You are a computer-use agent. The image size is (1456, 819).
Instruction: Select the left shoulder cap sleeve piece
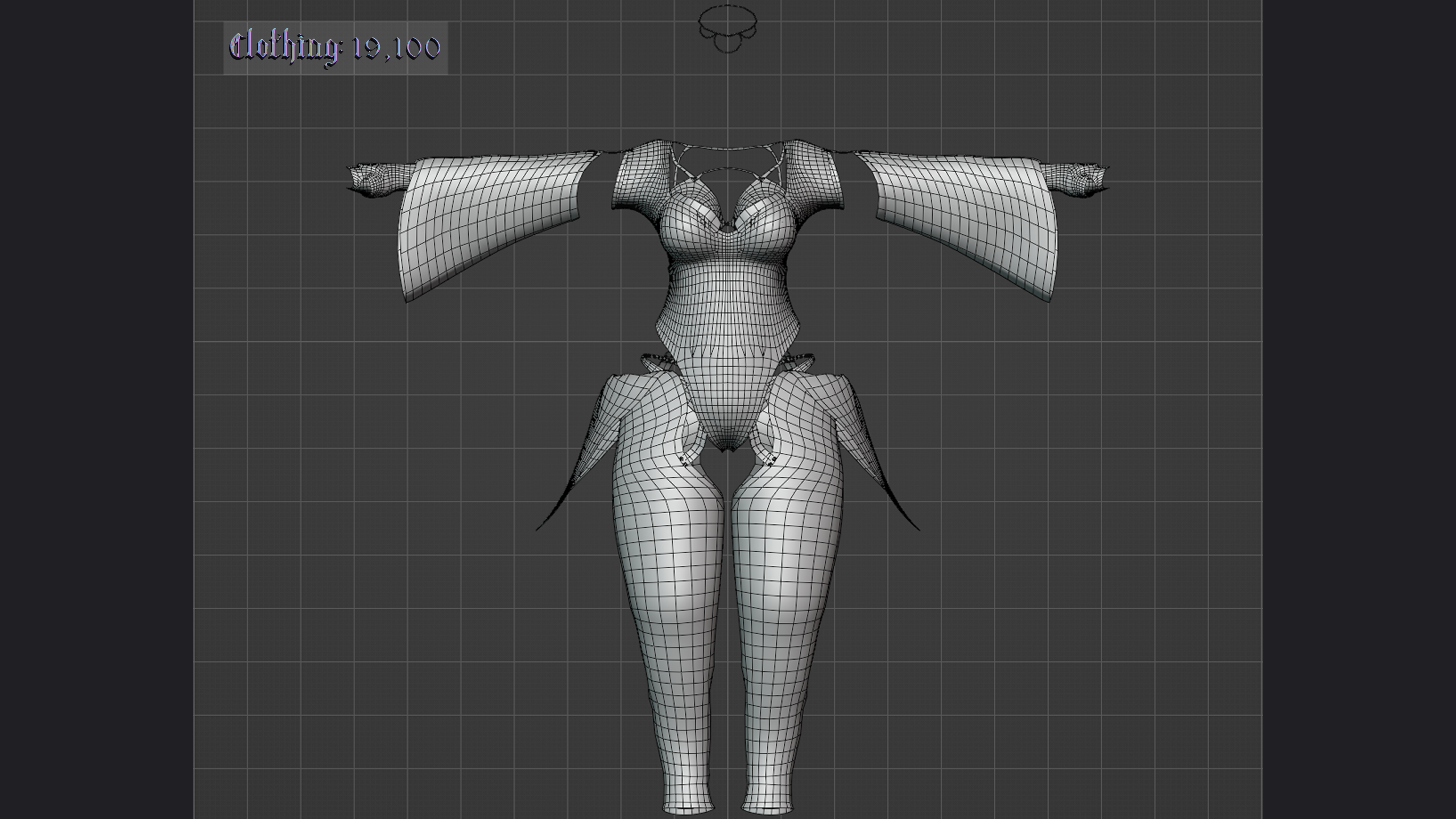(643, 176)
